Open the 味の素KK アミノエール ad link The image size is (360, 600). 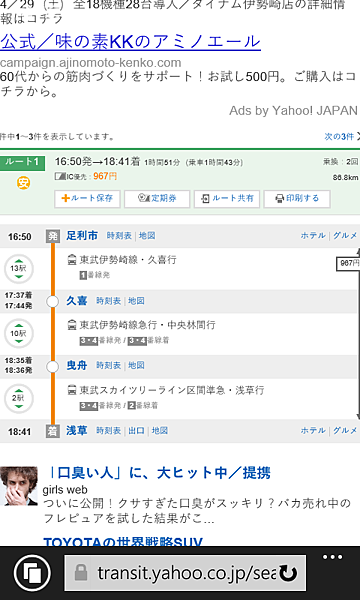130,42
